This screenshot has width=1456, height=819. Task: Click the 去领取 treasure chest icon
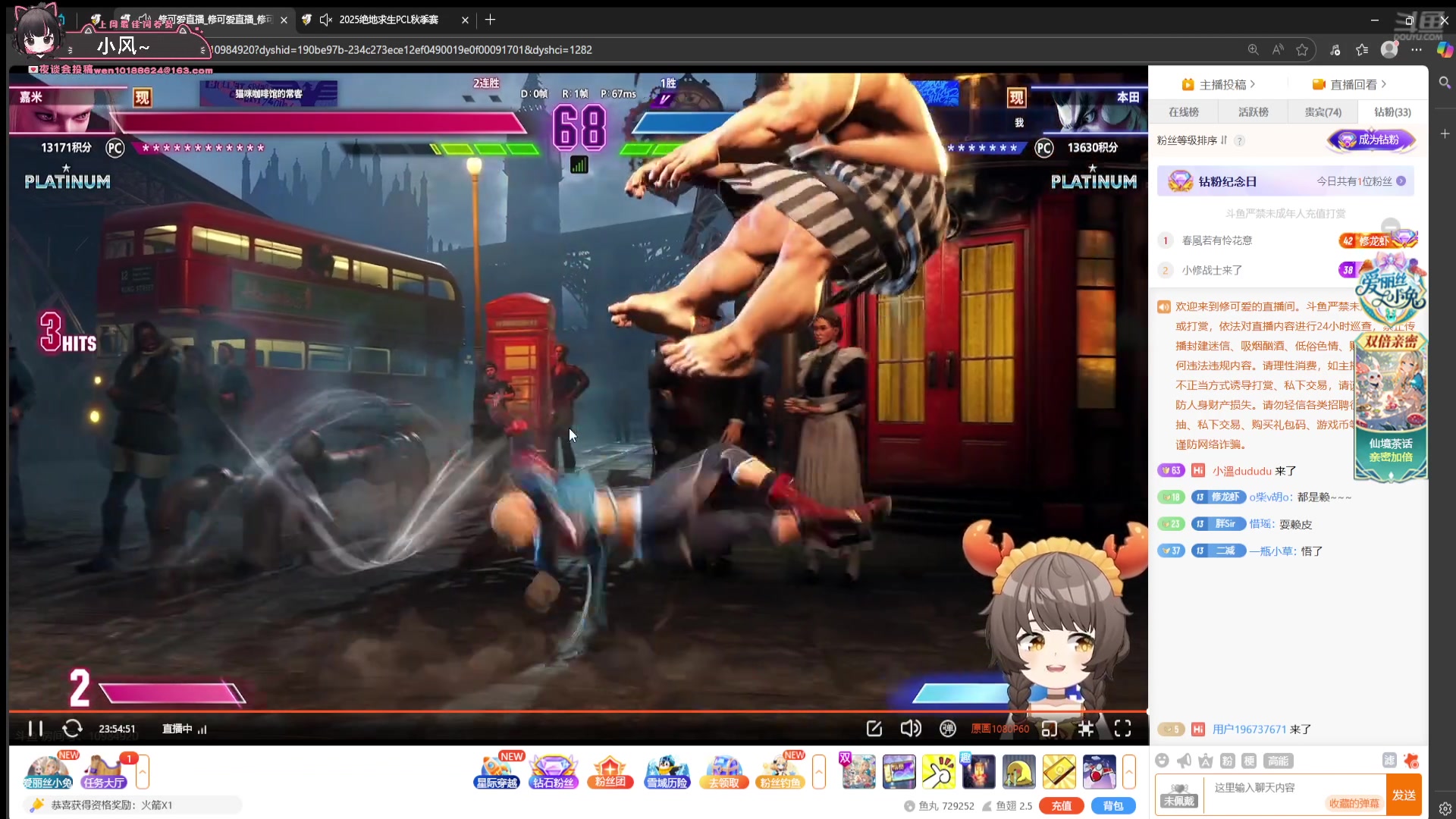[x=723, y=772]
